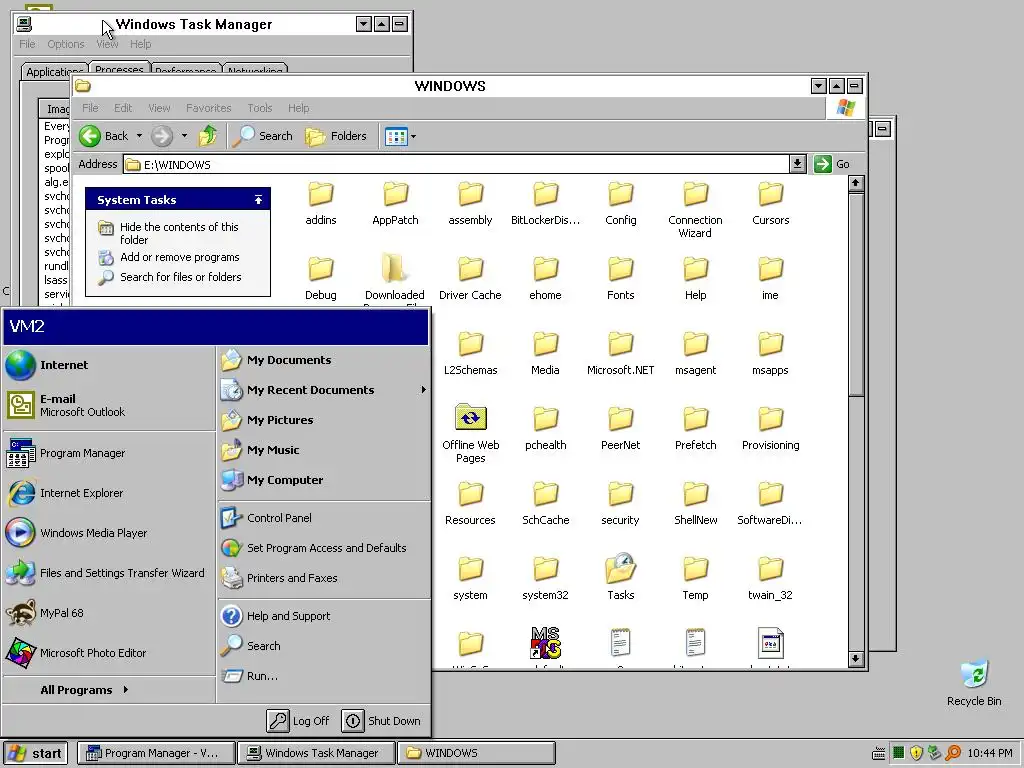The image size is (1024, 768).
Task: Click the WINDOWS taskbar button
Action: (476, 753)
